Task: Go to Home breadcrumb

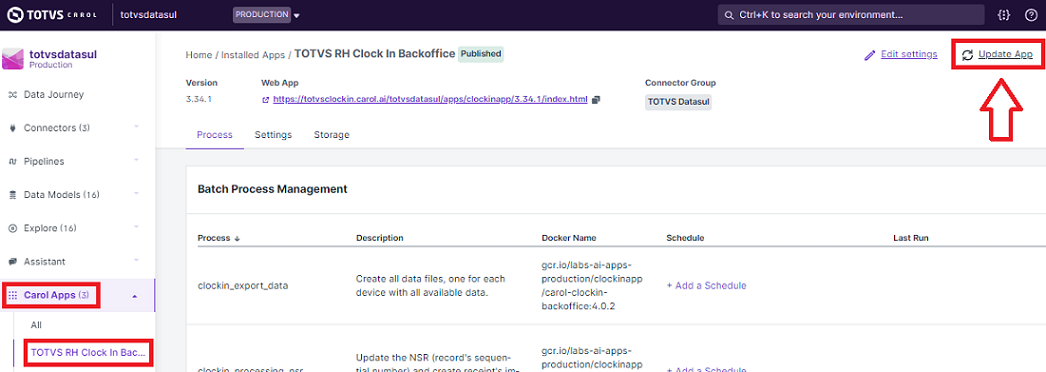Action: 199,55
